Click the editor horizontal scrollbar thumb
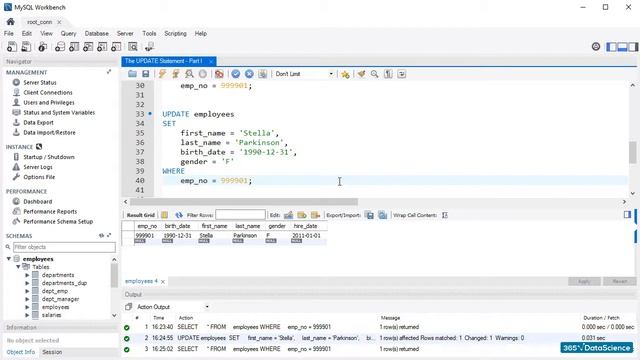This screenshot has width=640, height=360. (244, 202)
